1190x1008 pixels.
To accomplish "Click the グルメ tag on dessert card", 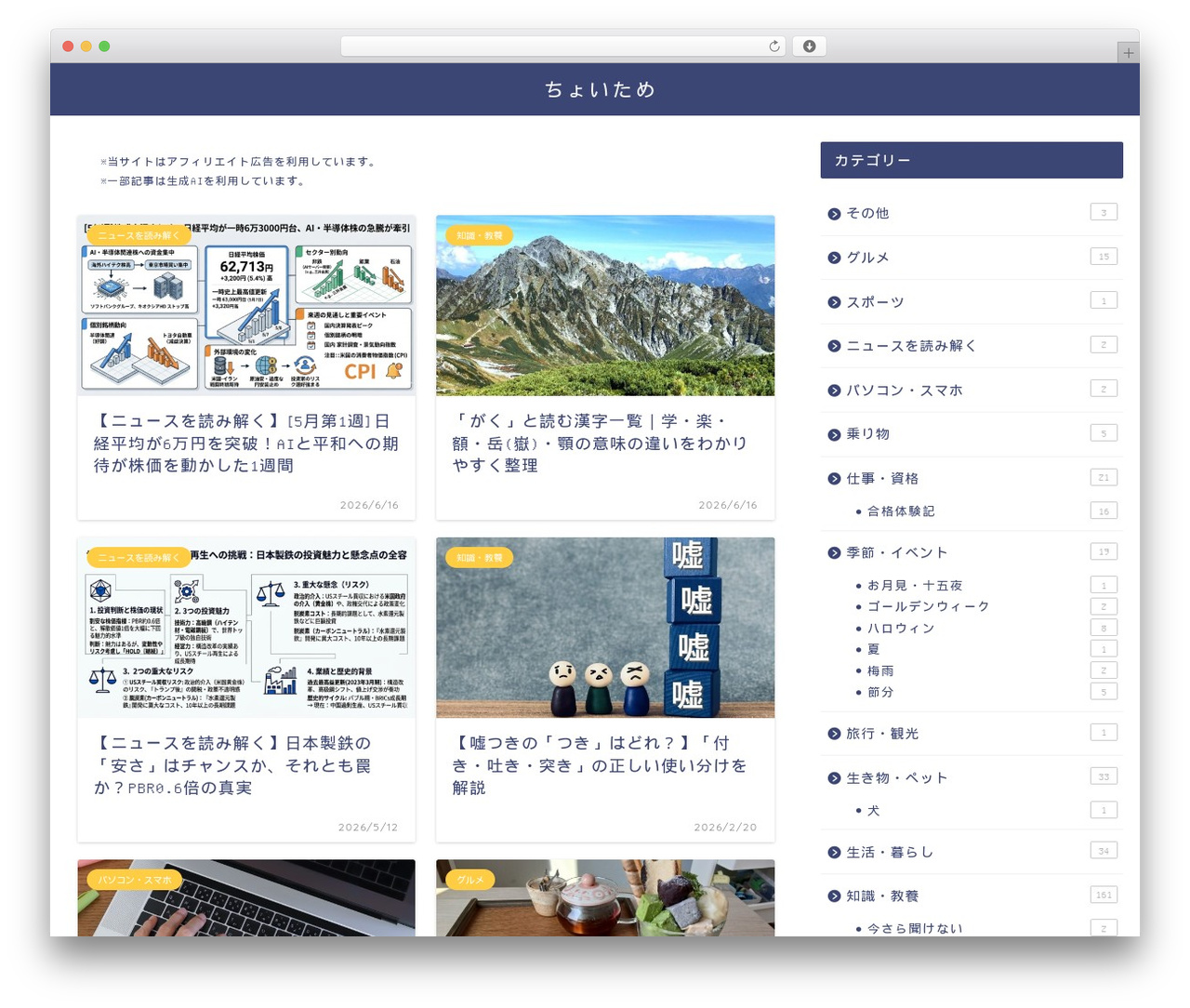I will [470, 880].
